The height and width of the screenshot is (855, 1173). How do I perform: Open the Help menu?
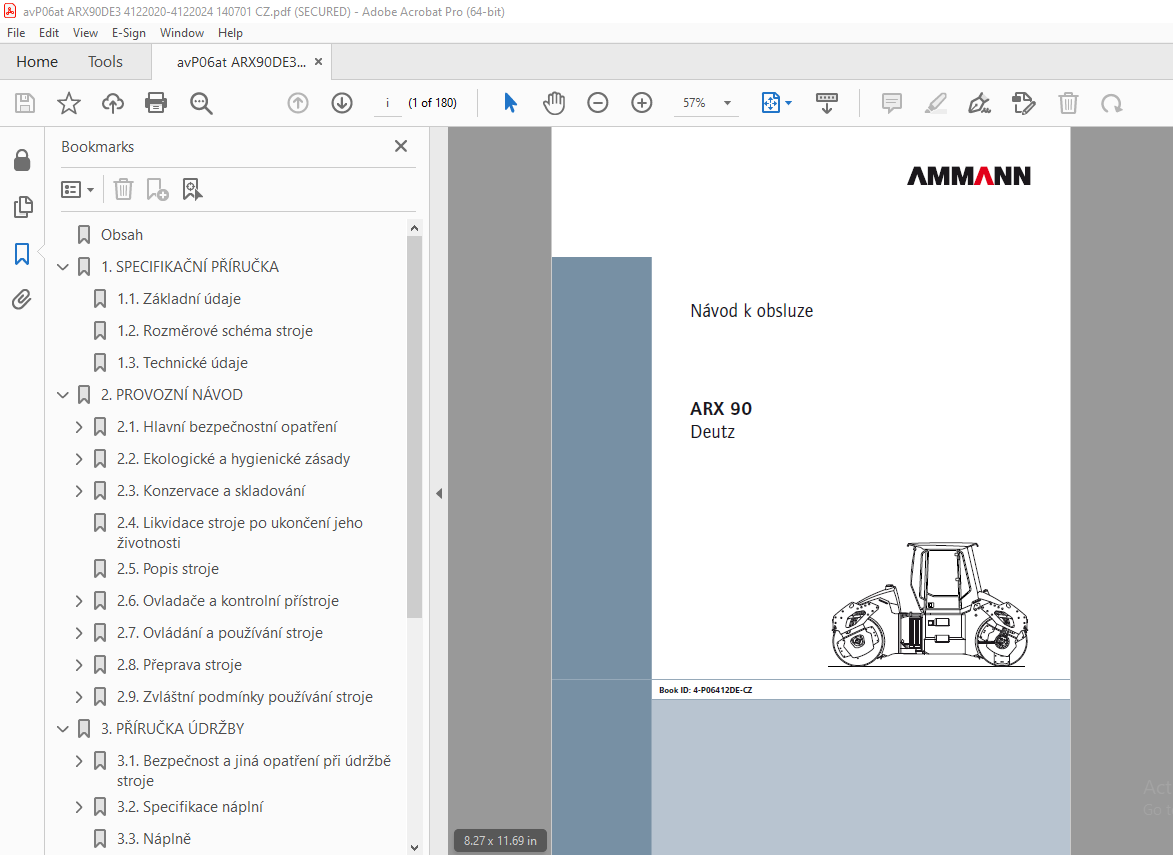[x=230, y=33]
